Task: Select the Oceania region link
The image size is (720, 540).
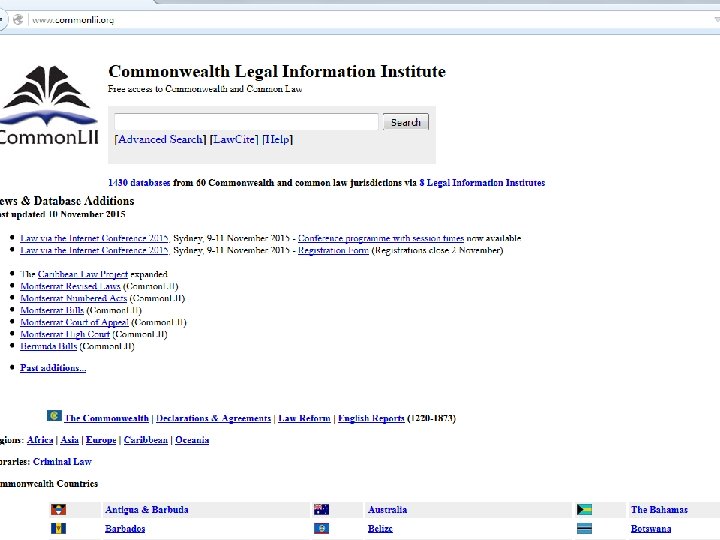Action: click(192, 439)
